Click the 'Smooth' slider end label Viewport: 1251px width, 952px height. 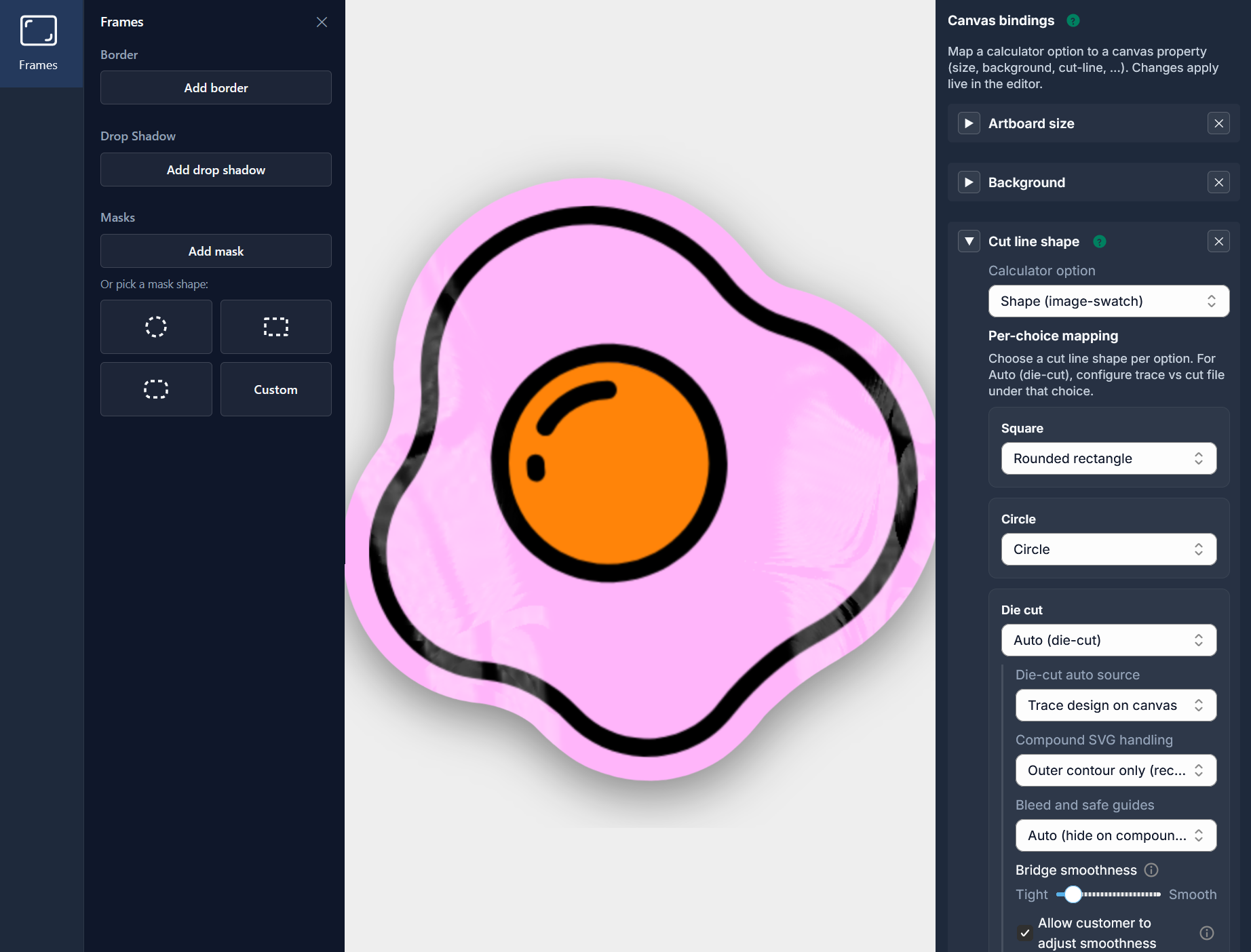coord(1193,894)
